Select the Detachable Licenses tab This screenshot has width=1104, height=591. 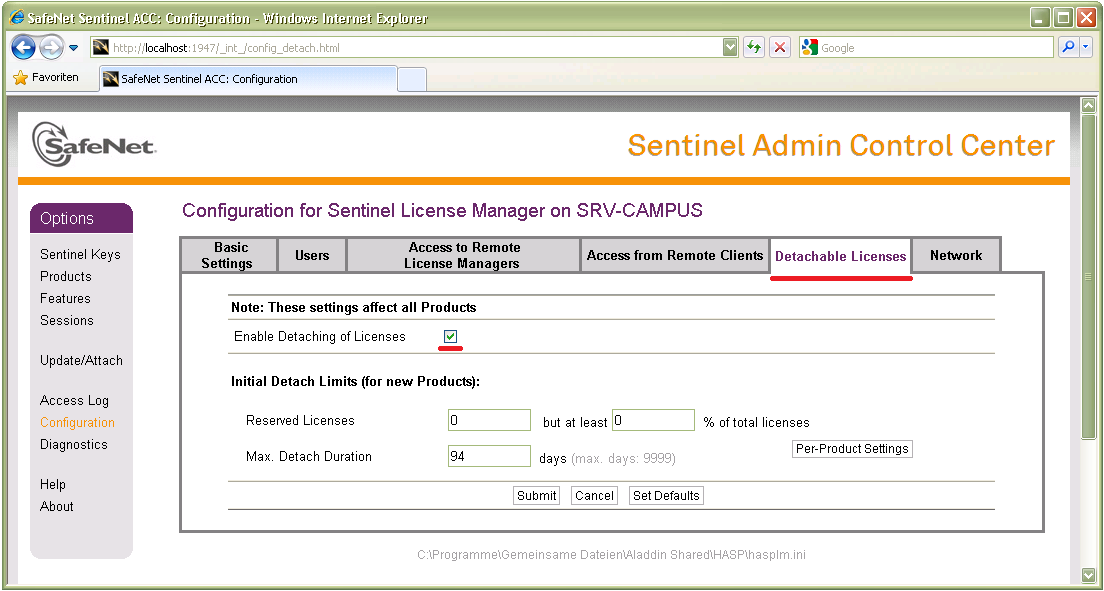pos(841,256)
